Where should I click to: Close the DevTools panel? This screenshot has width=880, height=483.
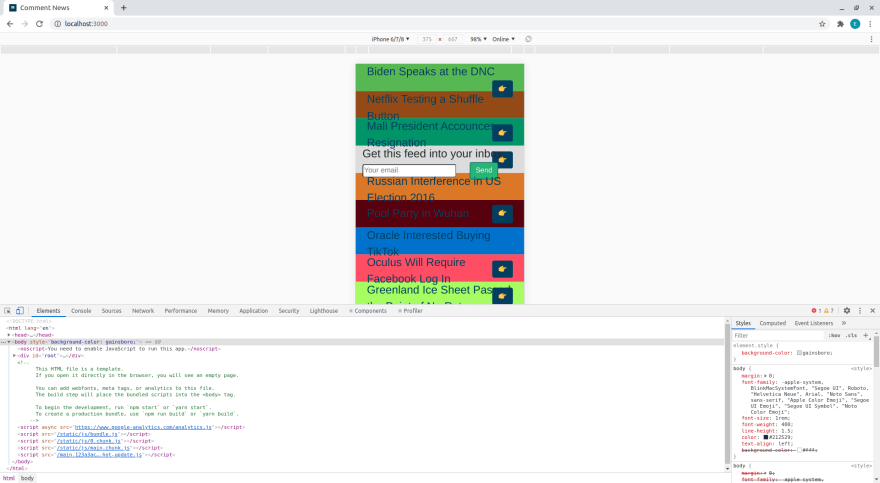pyautogui.click(x=872, y=311)
